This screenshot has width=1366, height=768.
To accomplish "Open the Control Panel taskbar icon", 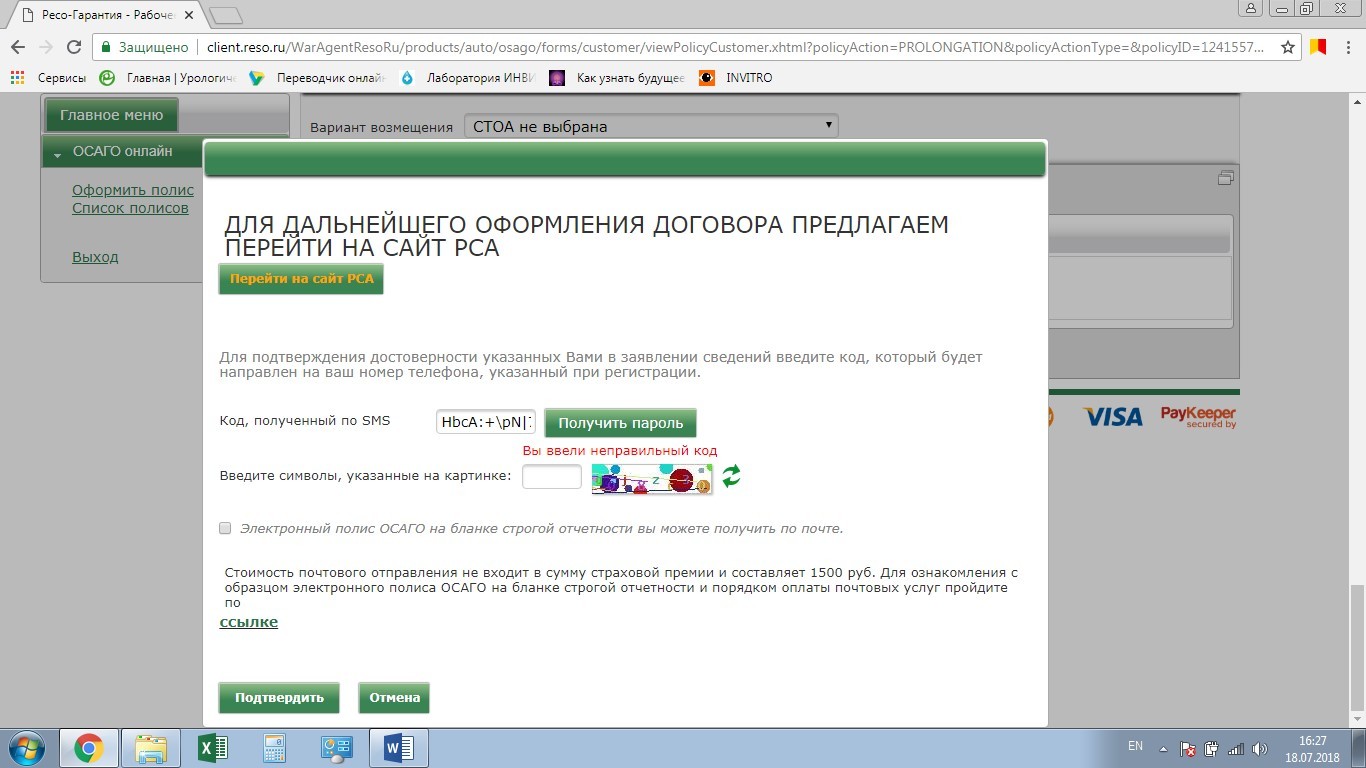I will tap(336, 748).
